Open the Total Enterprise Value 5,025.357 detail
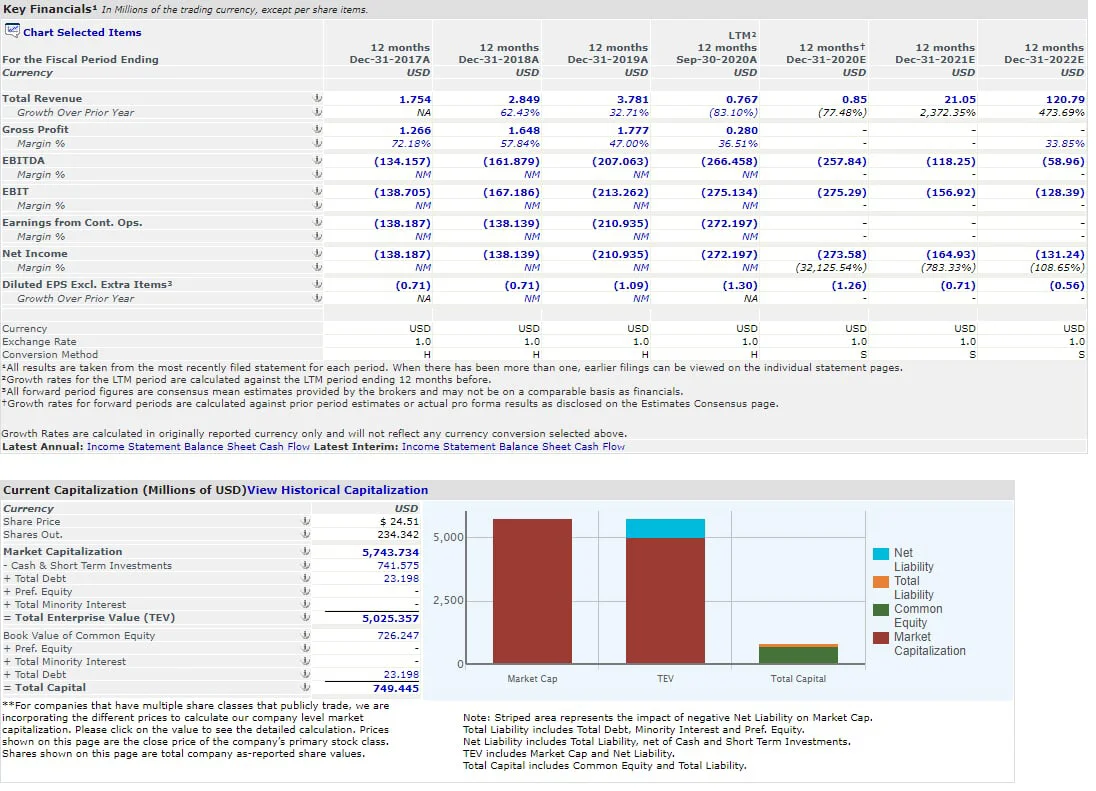The height and width of the screenshot is (791, 1096). (390, 618)
